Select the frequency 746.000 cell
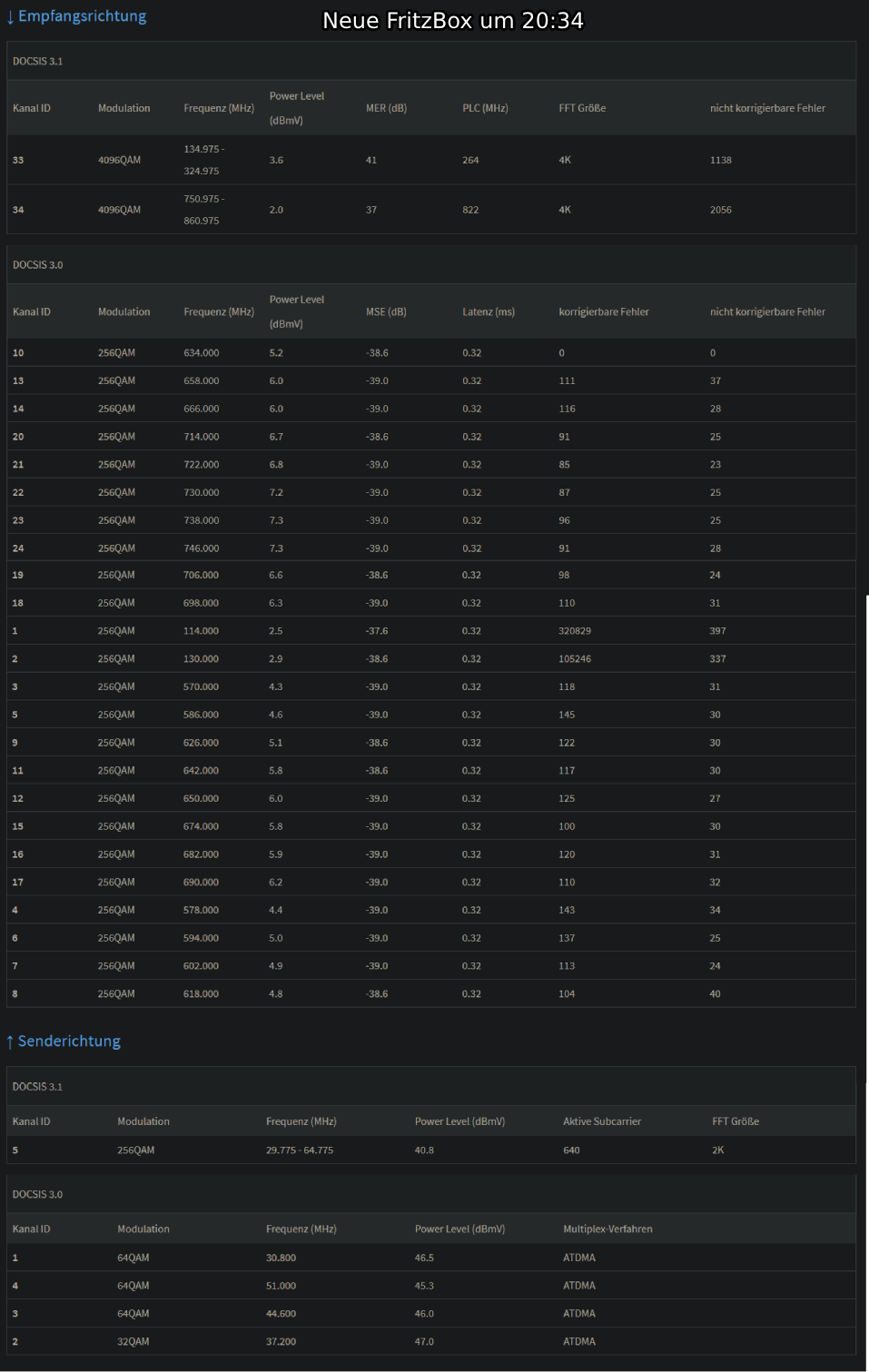The image size is (869, 1372). 202,548
